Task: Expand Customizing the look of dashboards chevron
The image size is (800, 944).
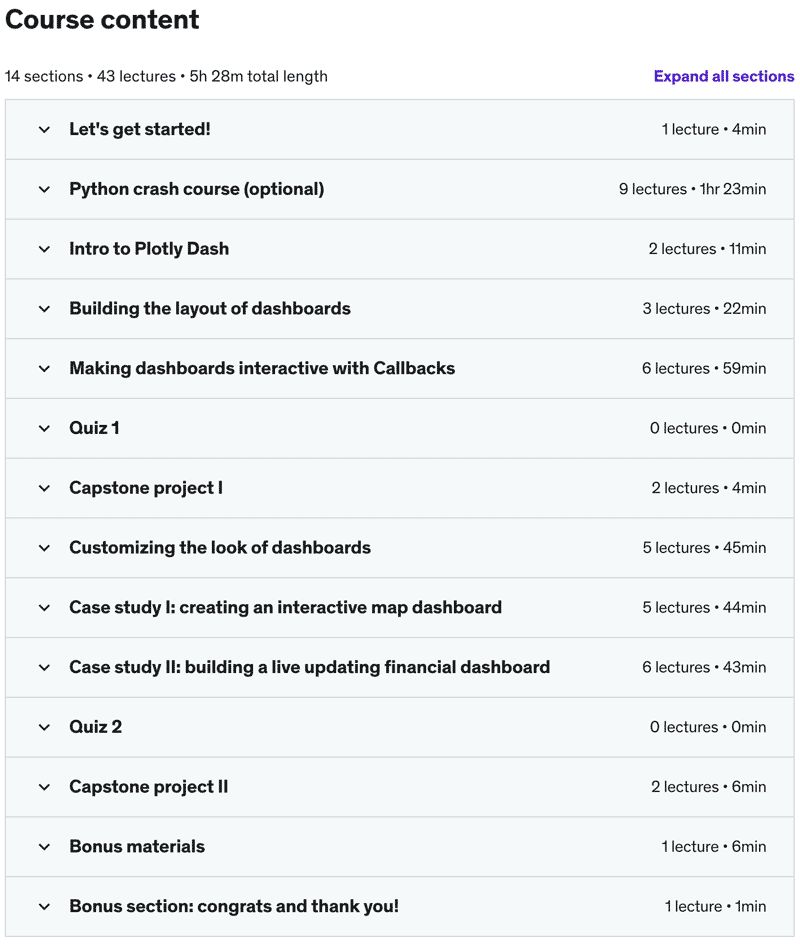Action: point(45,548)
